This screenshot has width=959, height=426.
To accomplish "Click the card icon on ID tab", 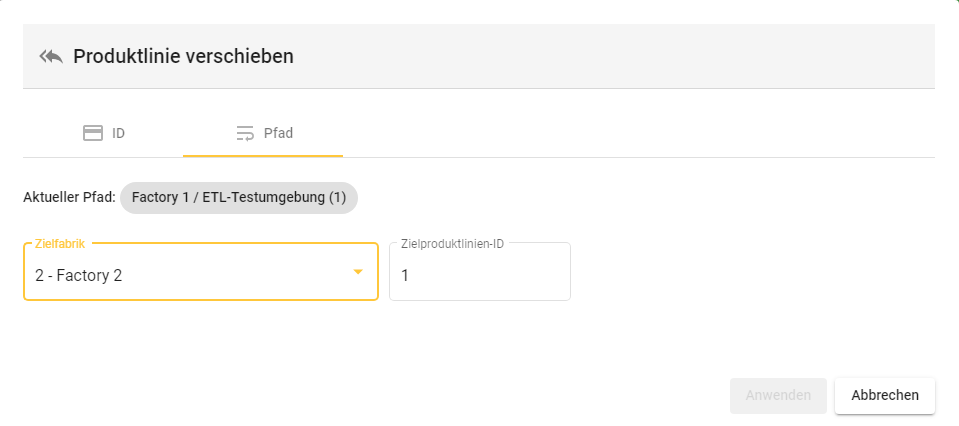I will (93, 133).
